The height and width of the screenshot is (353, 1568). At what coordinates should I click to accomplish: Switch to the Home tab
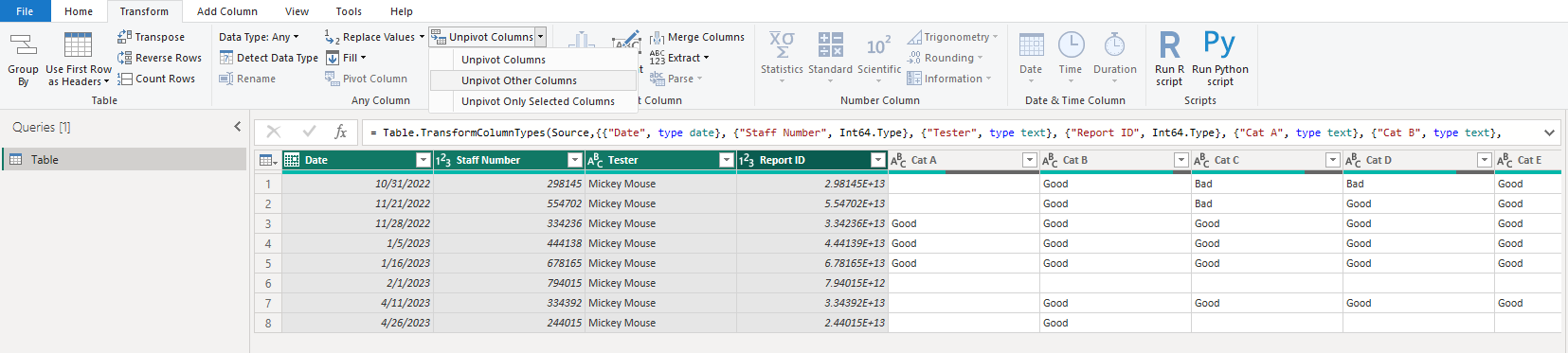(79, 11)
